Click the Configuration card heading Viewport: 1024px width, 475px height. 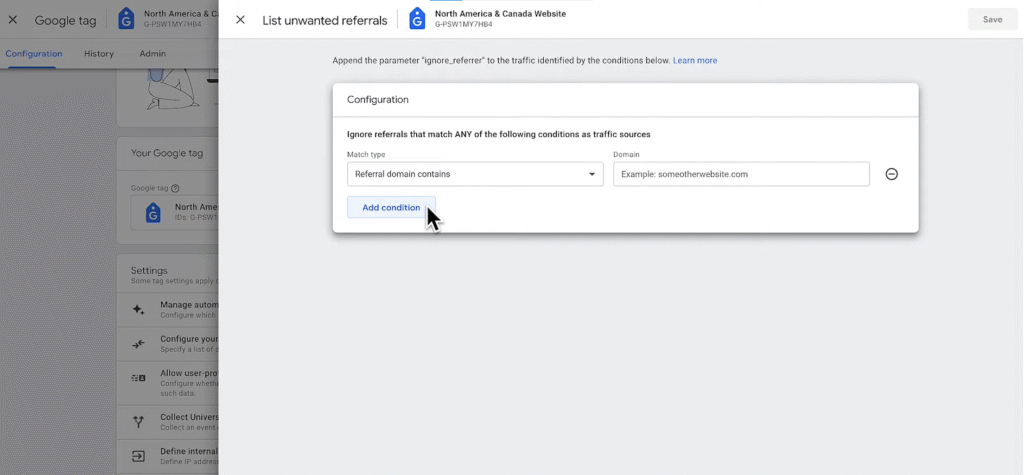(377, 100)
